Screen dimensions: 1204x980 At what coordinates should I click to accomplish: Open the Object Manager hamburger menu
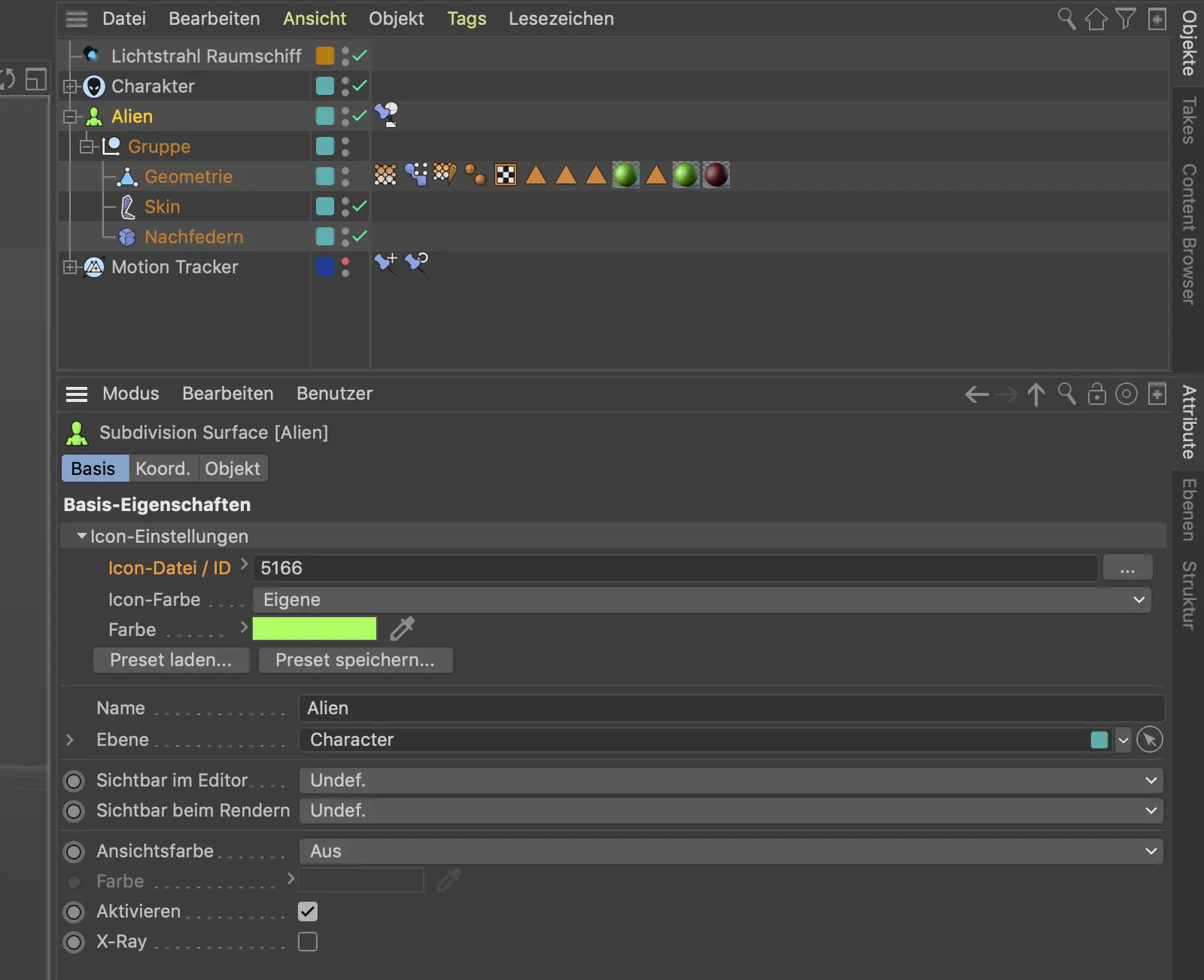77,19
